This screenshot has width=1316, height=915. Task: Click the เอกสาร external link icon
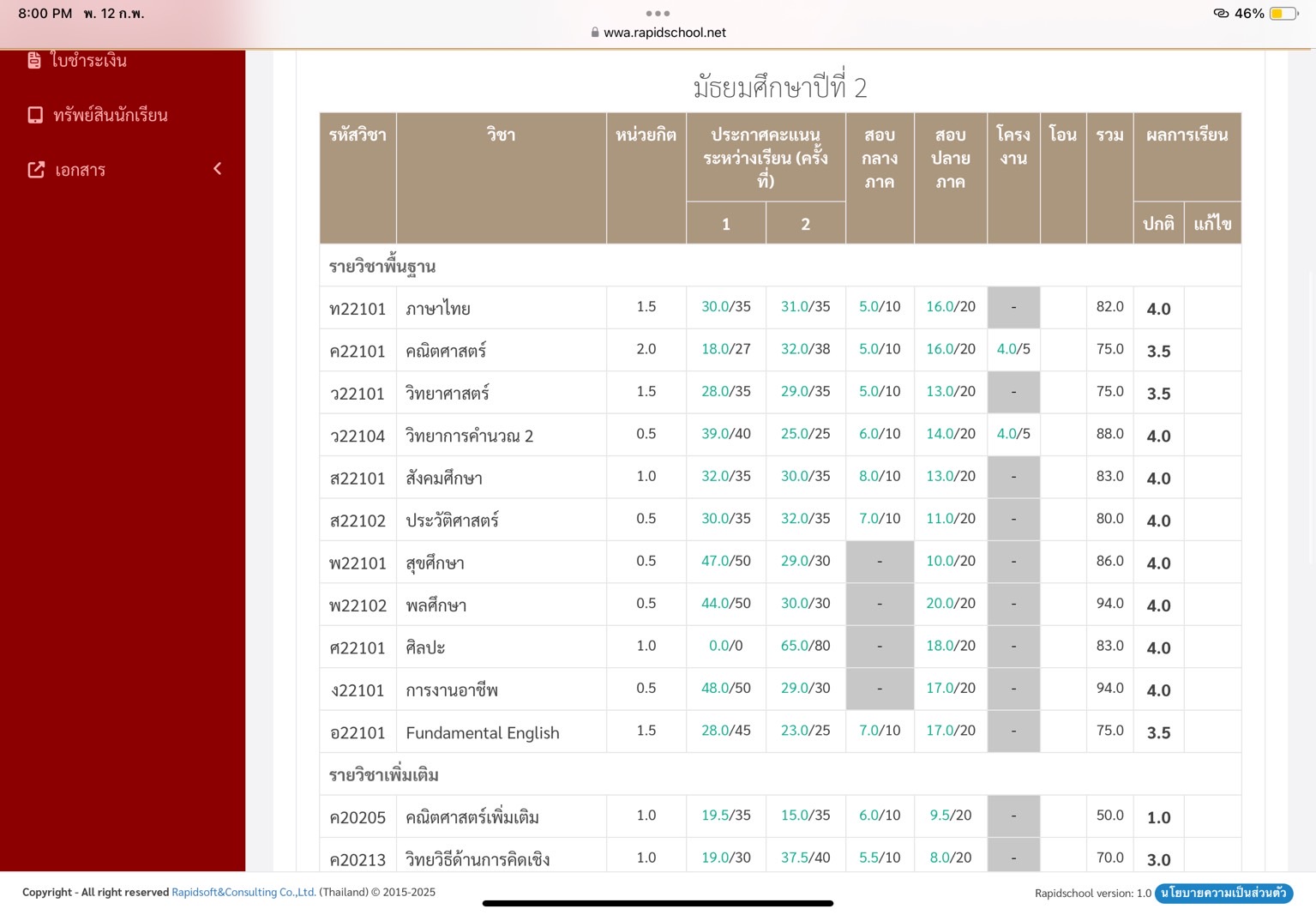point(36,170)
